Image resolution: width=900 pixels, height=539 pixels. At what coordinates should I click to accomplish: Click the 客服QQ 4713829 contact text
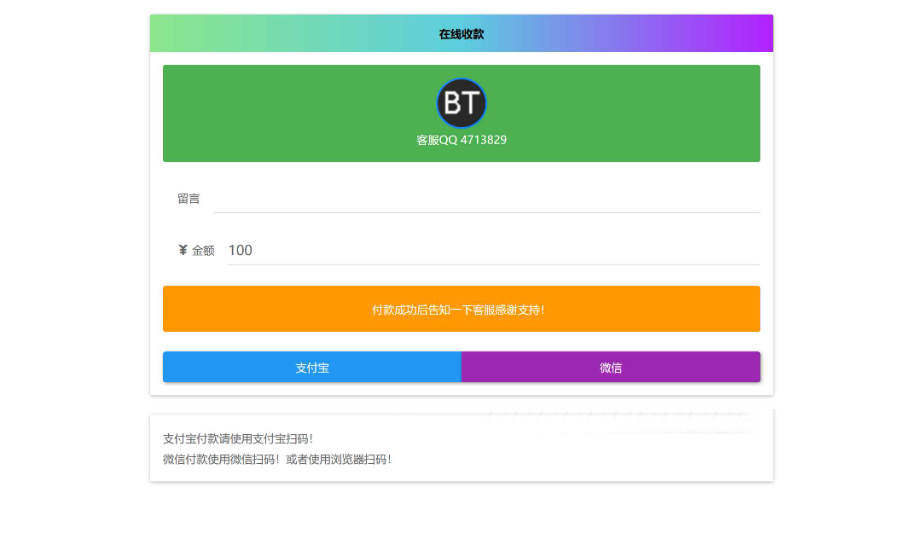click(461, 140)
